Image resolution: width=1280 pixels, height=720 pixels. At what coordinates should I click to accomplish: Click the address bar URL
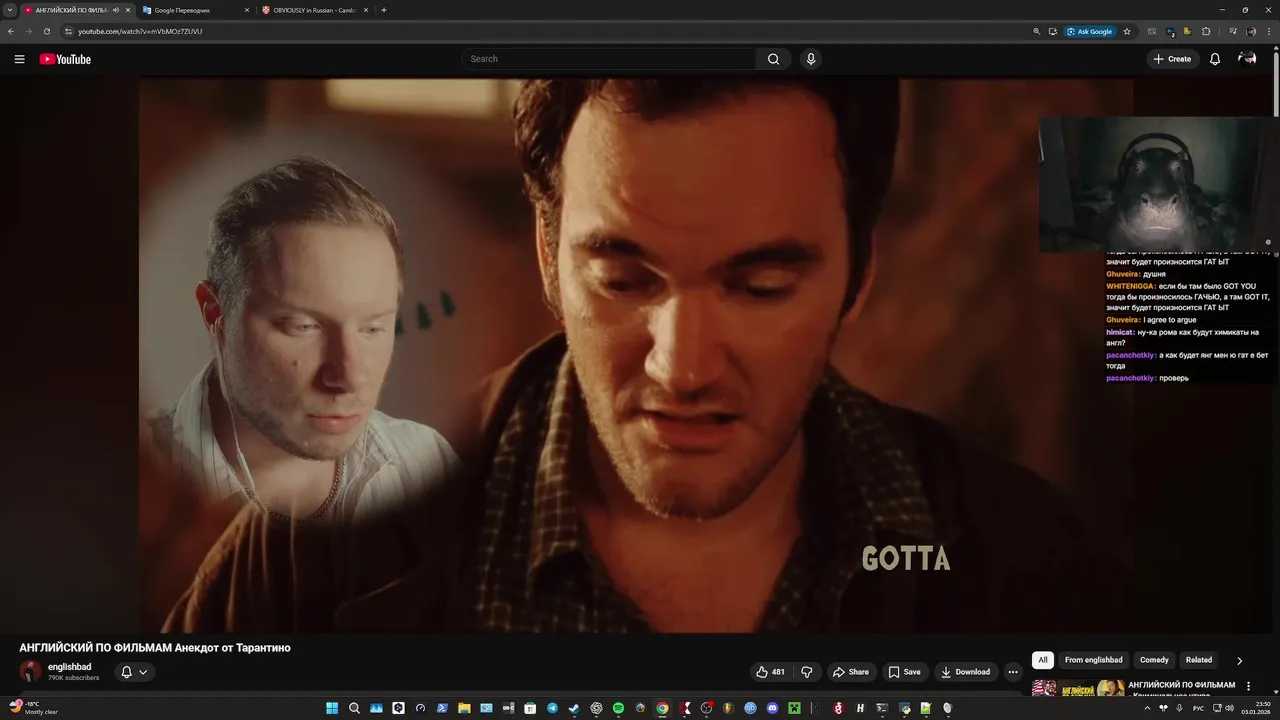[x=140, y=31]
